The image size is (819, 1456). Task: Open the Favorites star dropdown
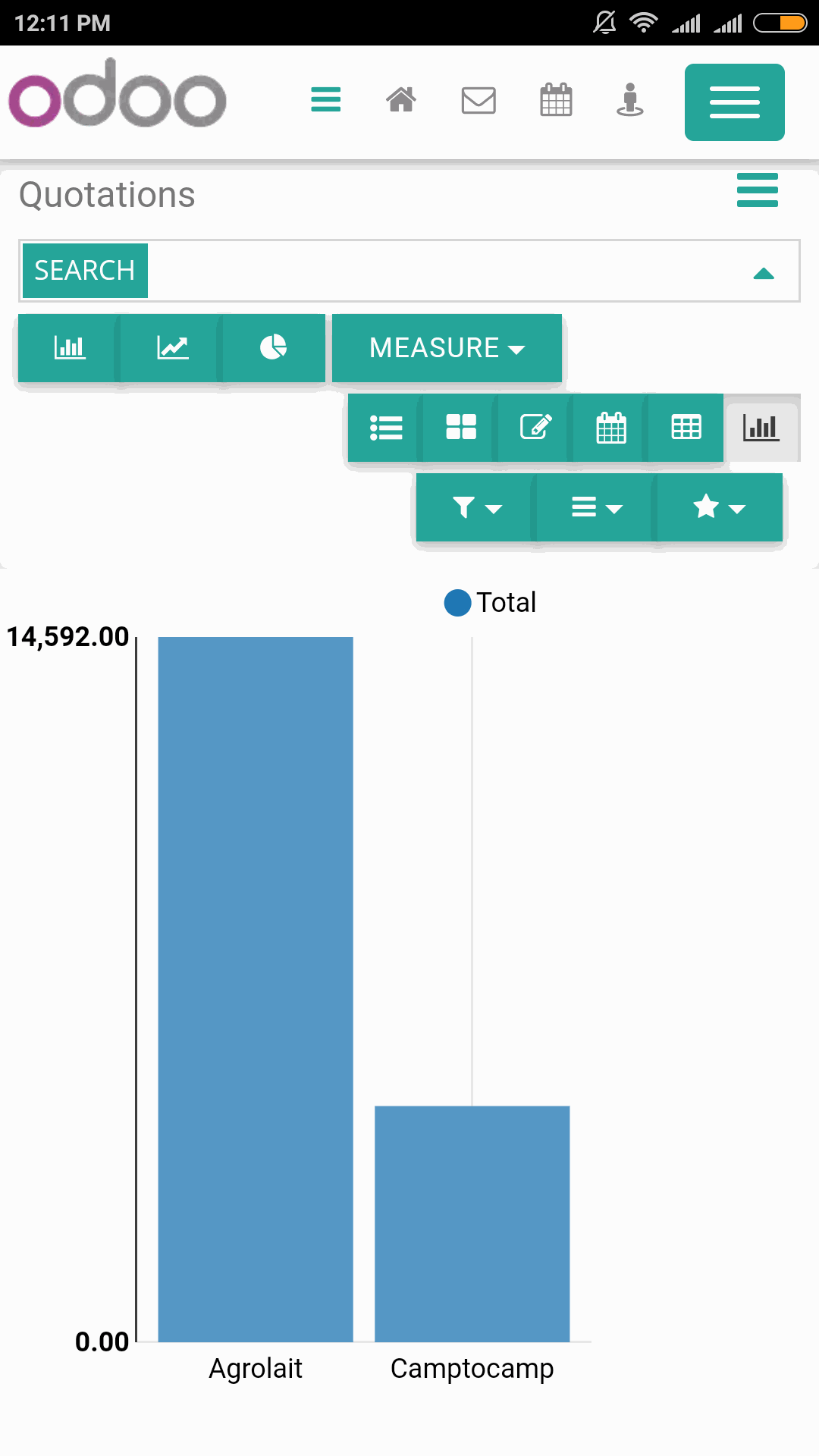[x=720, y=507]
